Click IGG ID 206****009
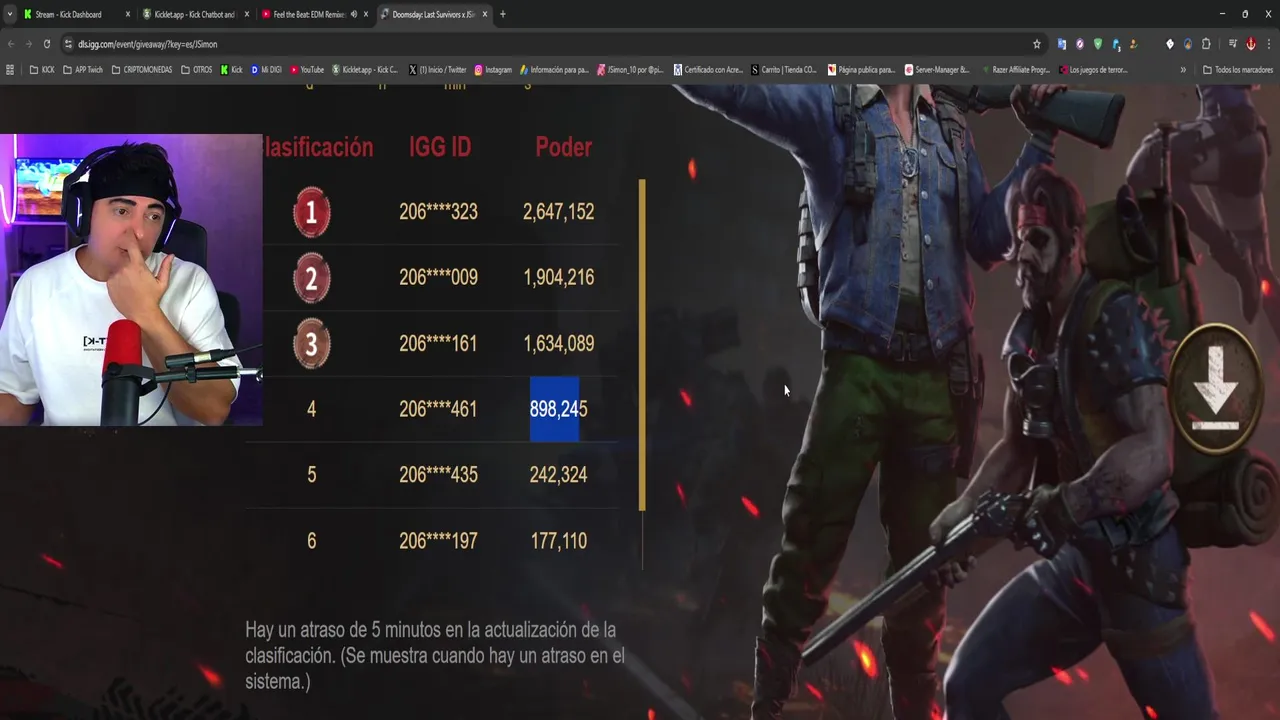1280x720 pixels. (x=438, y=278)
